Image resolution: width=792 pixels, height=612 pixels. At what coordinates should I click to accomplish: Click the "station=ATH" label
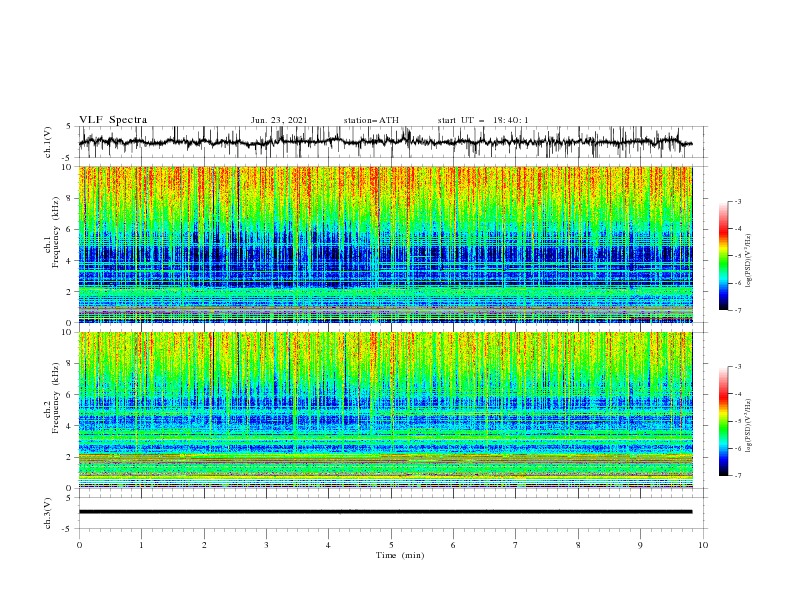point(371,120)
